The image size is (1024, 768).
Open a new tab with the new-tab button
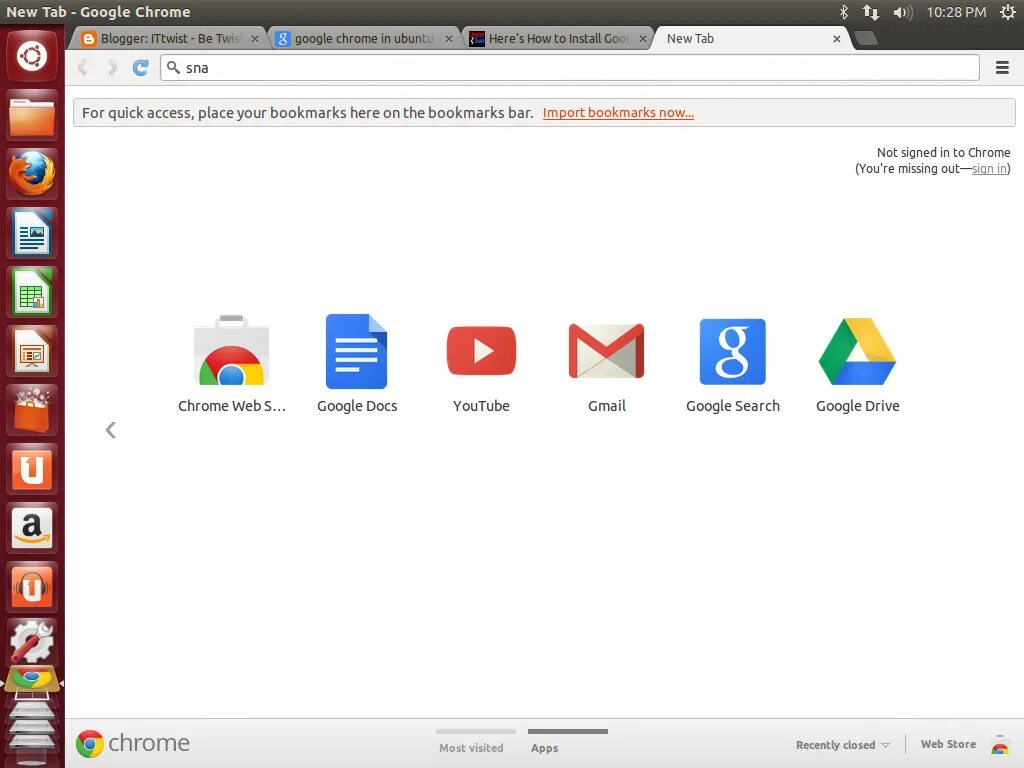[865, 39]
